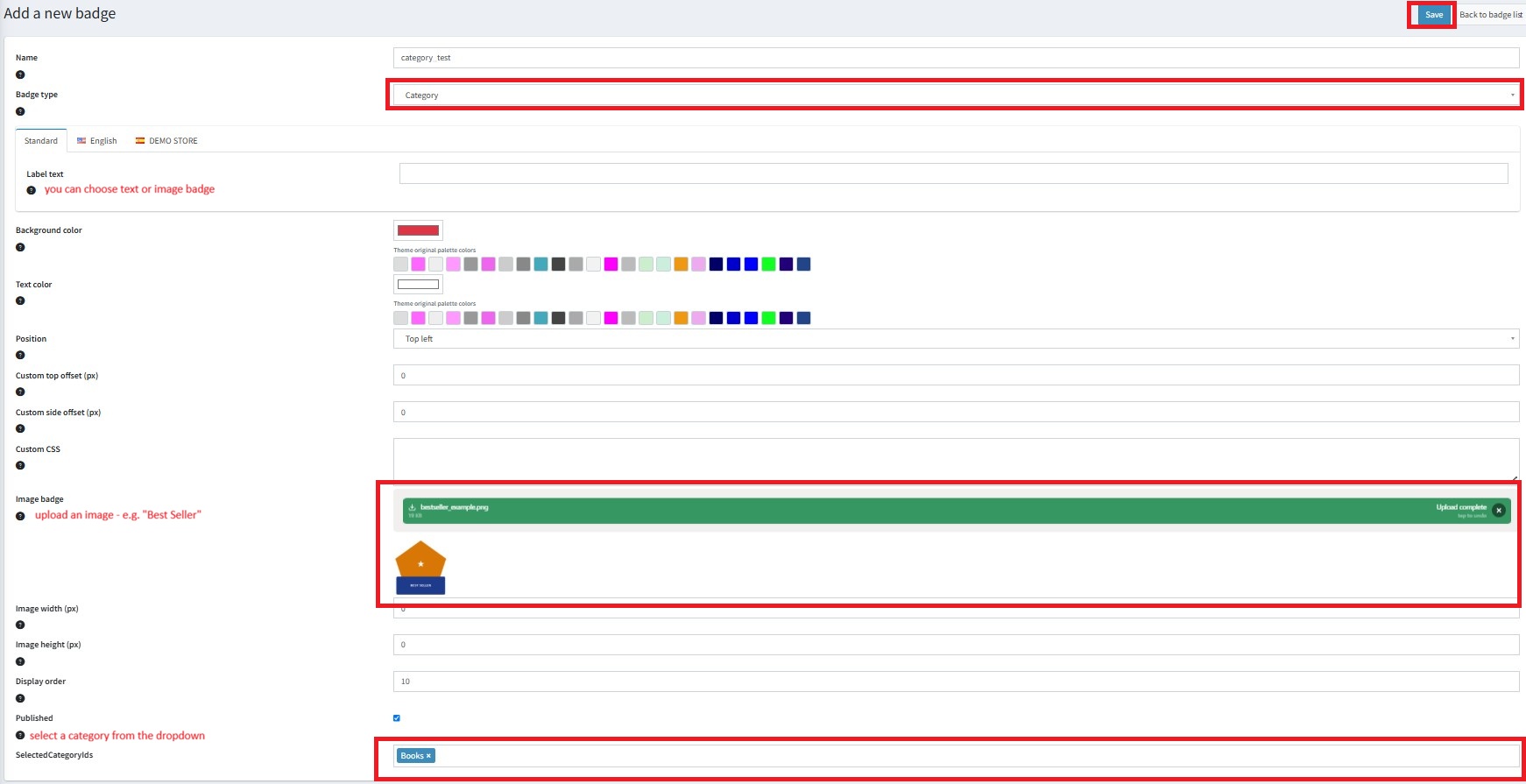Viewport: 1526px width, 784px height.
Task: Click help icon under Position label
Action: (x=20, y=355)
